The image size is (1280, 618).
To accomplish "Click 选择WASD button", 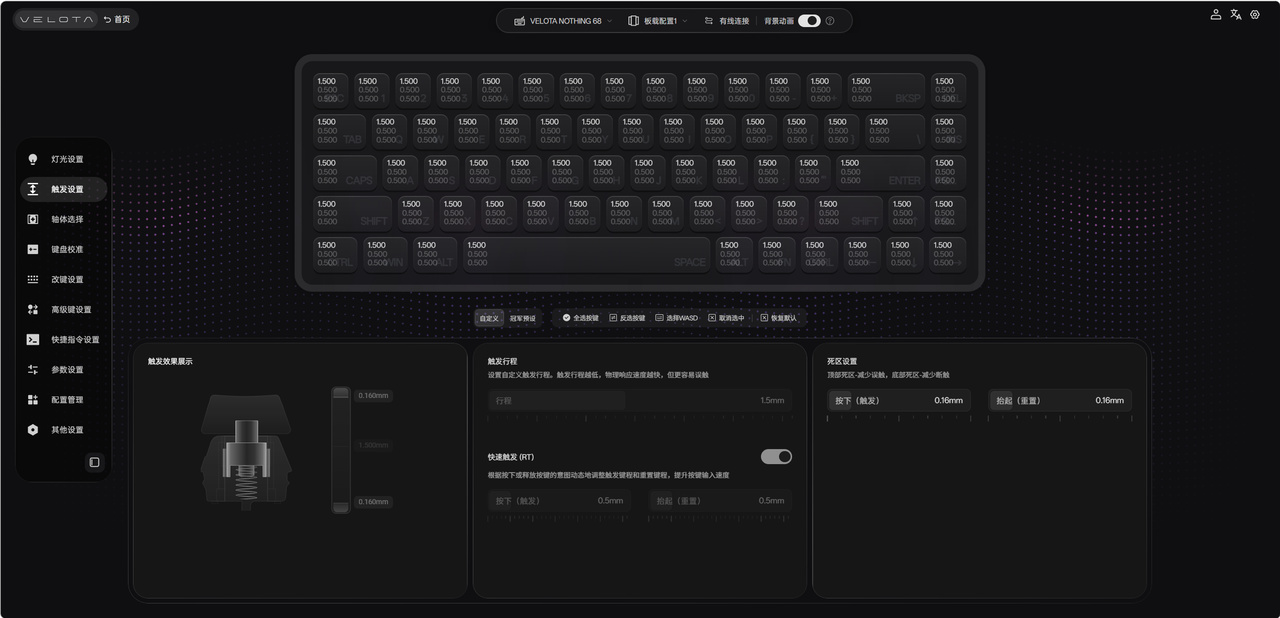I will pos(677,318).
